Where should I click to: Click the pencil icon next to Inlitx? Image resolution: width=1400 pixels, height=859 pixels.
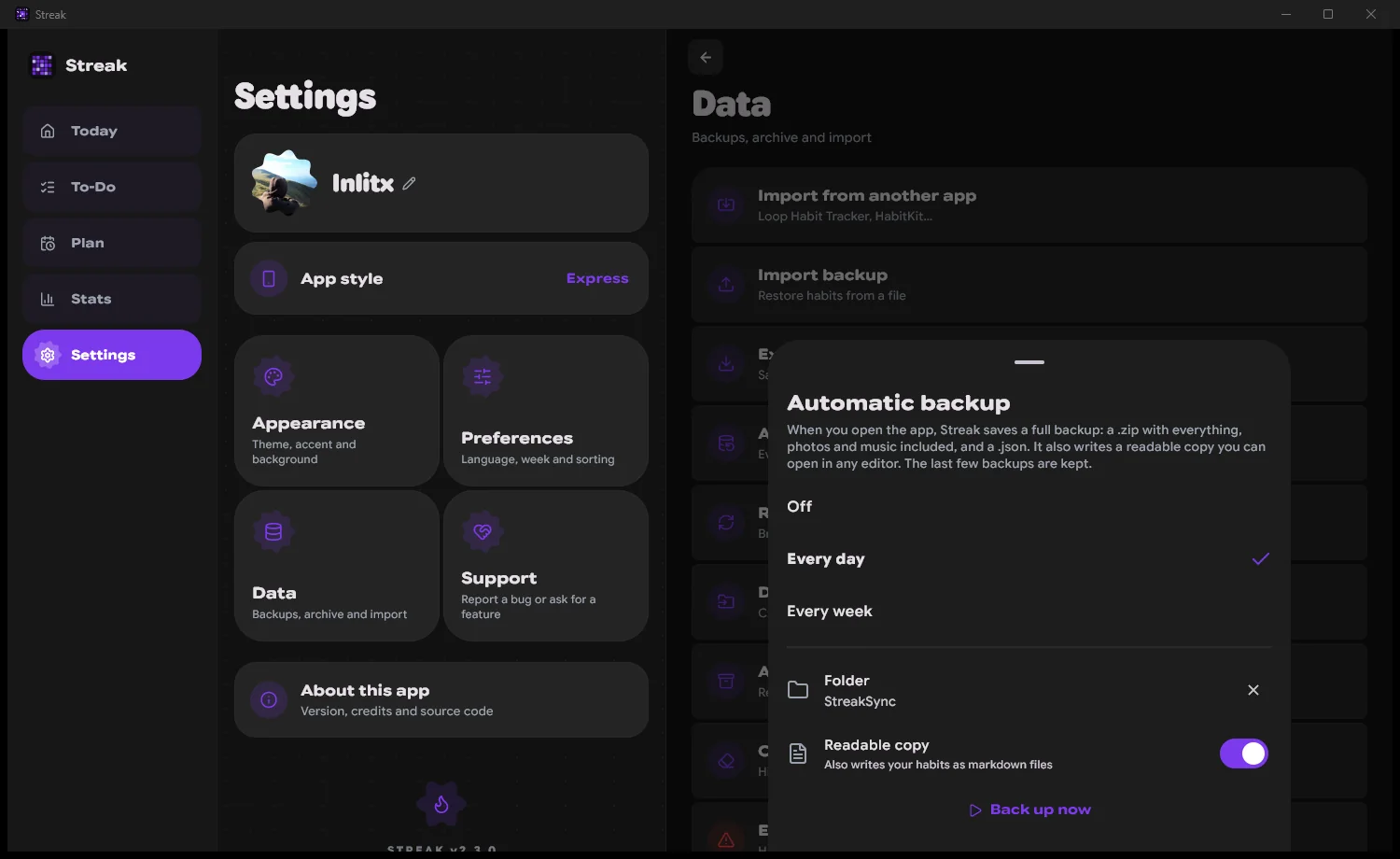409,184
